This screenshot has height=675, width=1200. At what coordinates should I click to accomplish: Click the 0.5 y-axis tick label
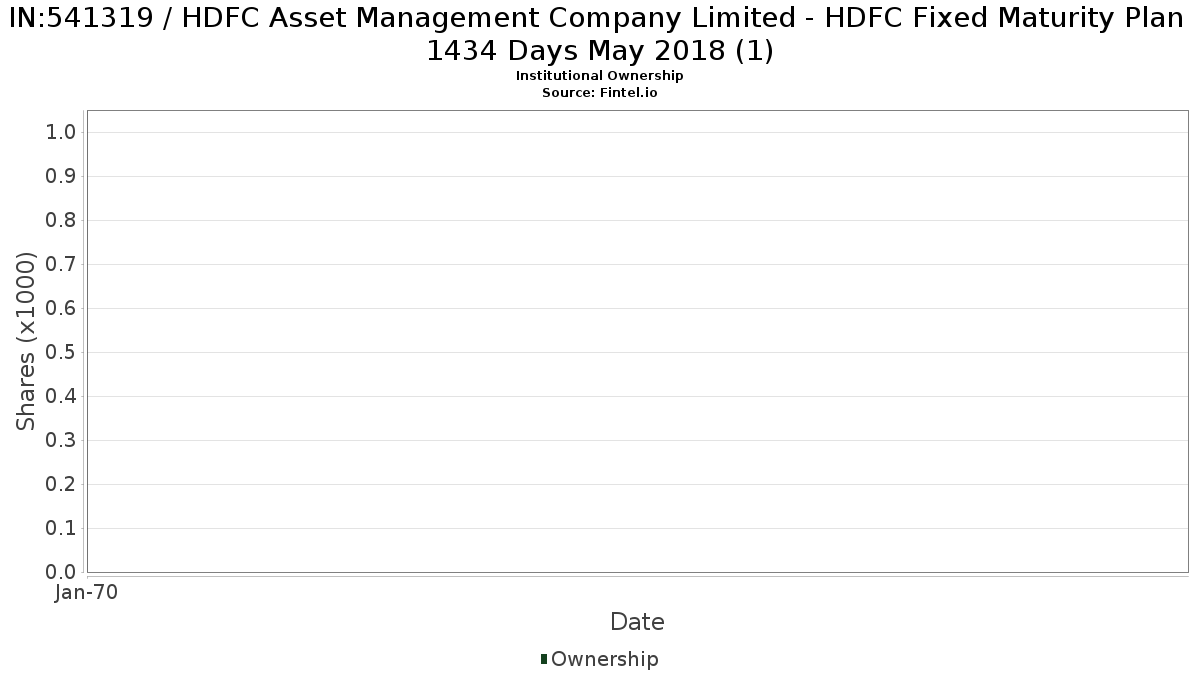(x=62, y=353)
